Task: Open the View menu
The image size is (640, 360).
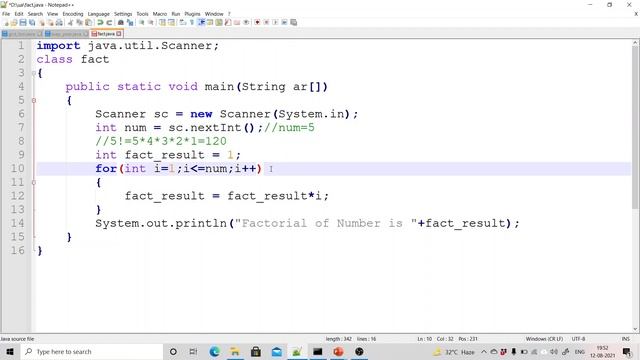Action: click(x=52, y=14)
